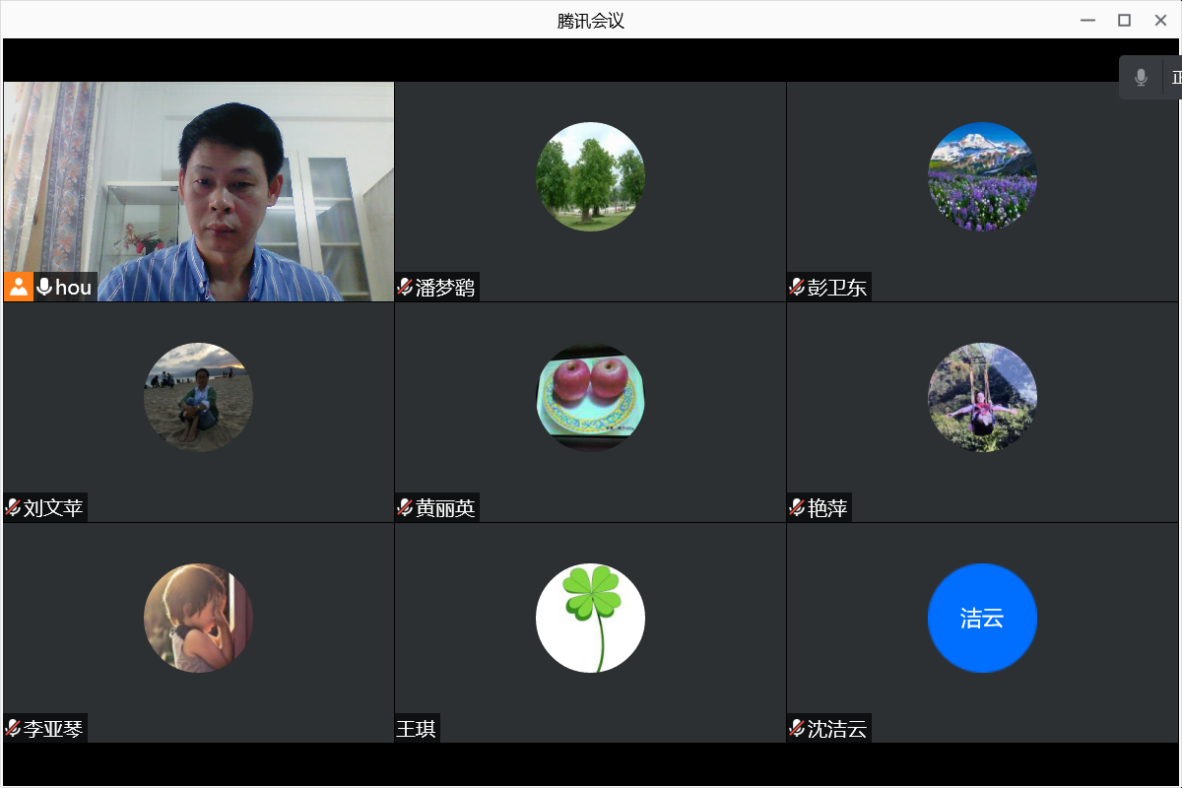
Task: Click the muted mic icon for 李亚琴
Action: click(x=13, y=728)
